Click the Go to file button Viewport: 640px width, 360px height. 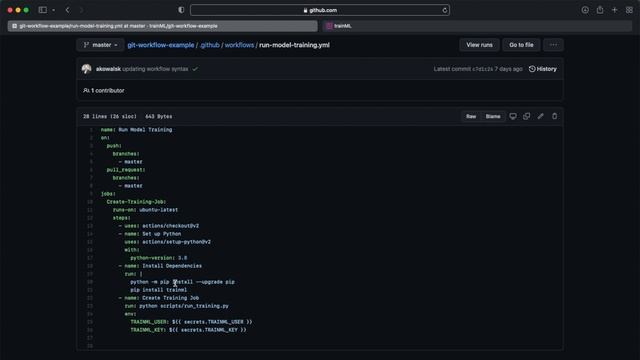coord(521,45)
